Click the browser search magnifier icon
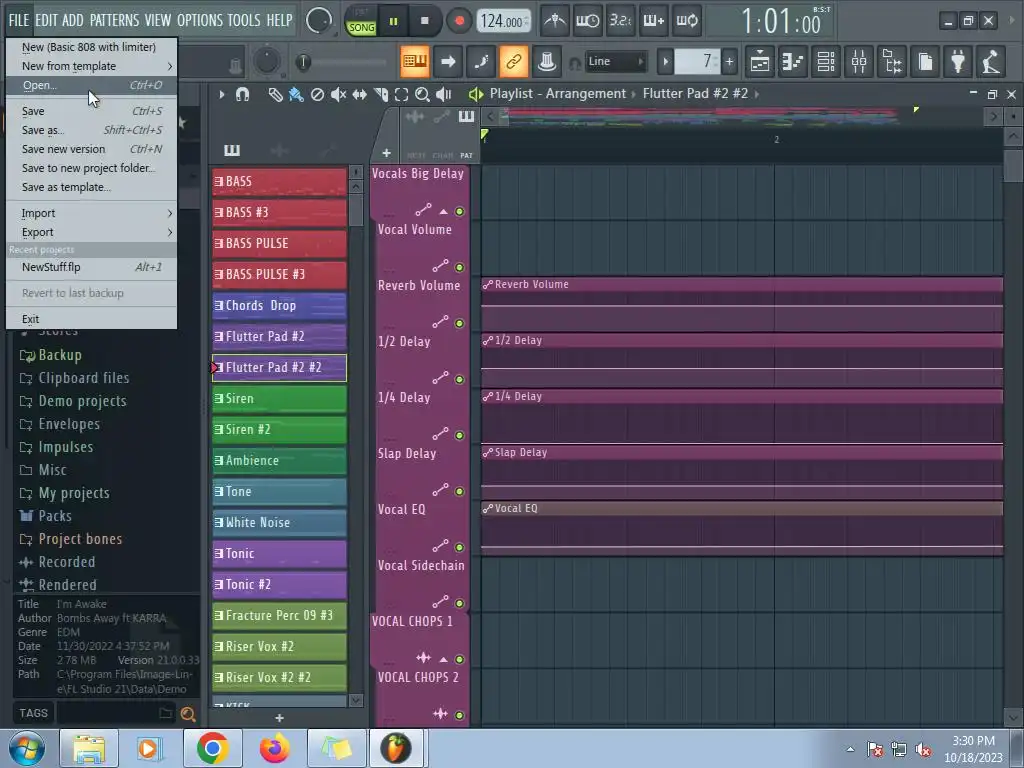This screenshot has width=1024, height=768. tap(188, 714)
